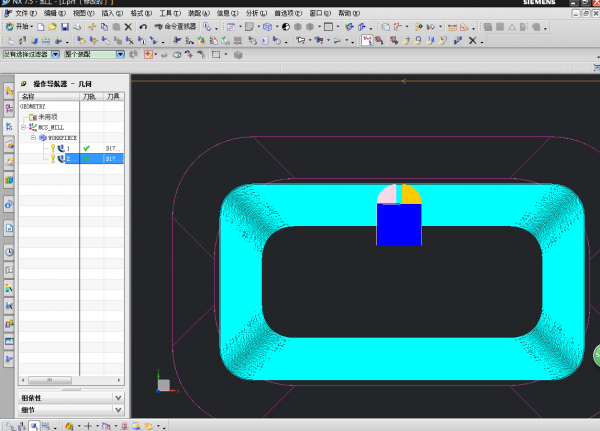Click the Delete X icon in top toolbar

(128, 27)
